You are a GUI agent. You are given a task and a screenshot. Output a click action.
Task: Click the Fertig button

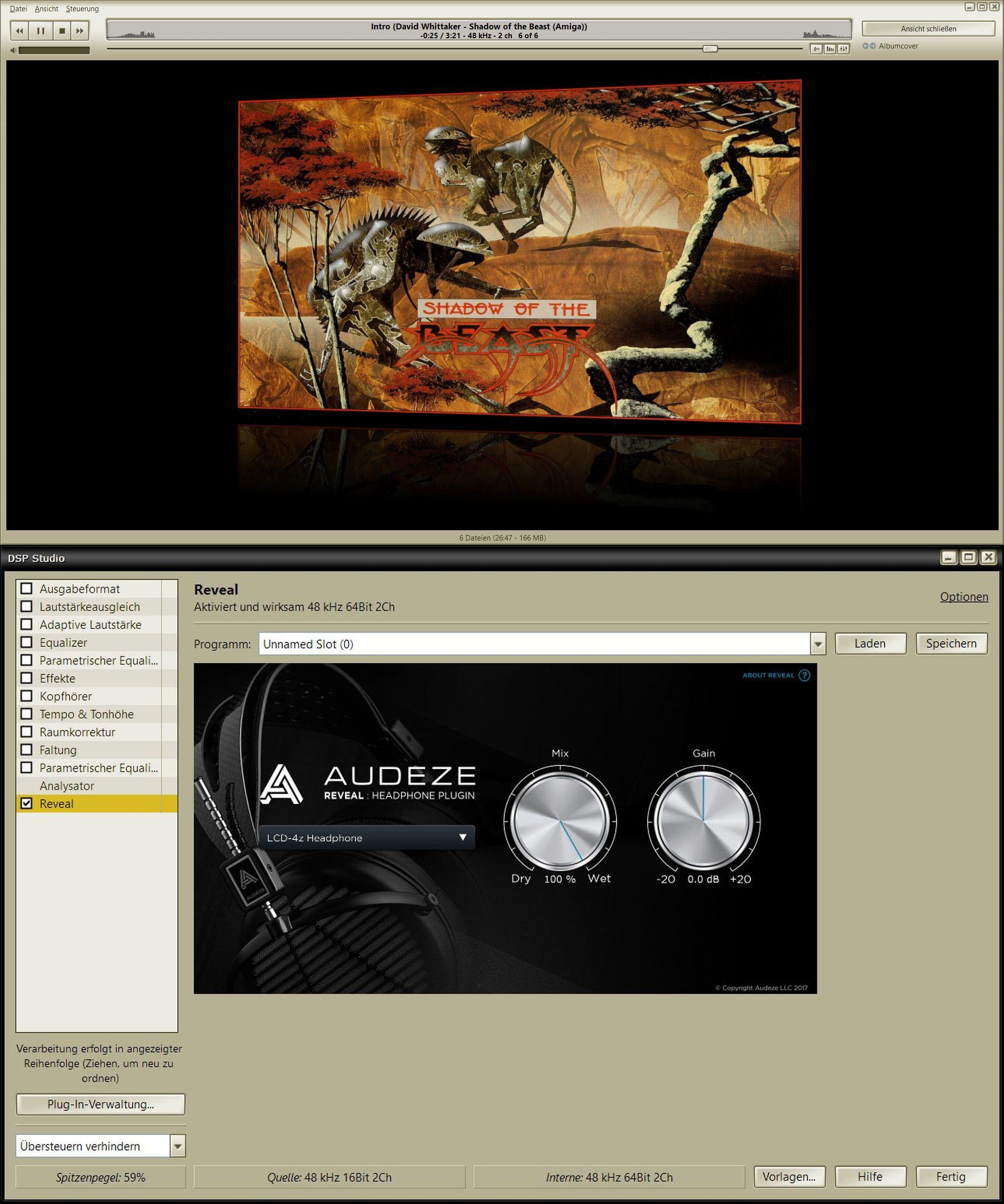[x=951, y=1177]
